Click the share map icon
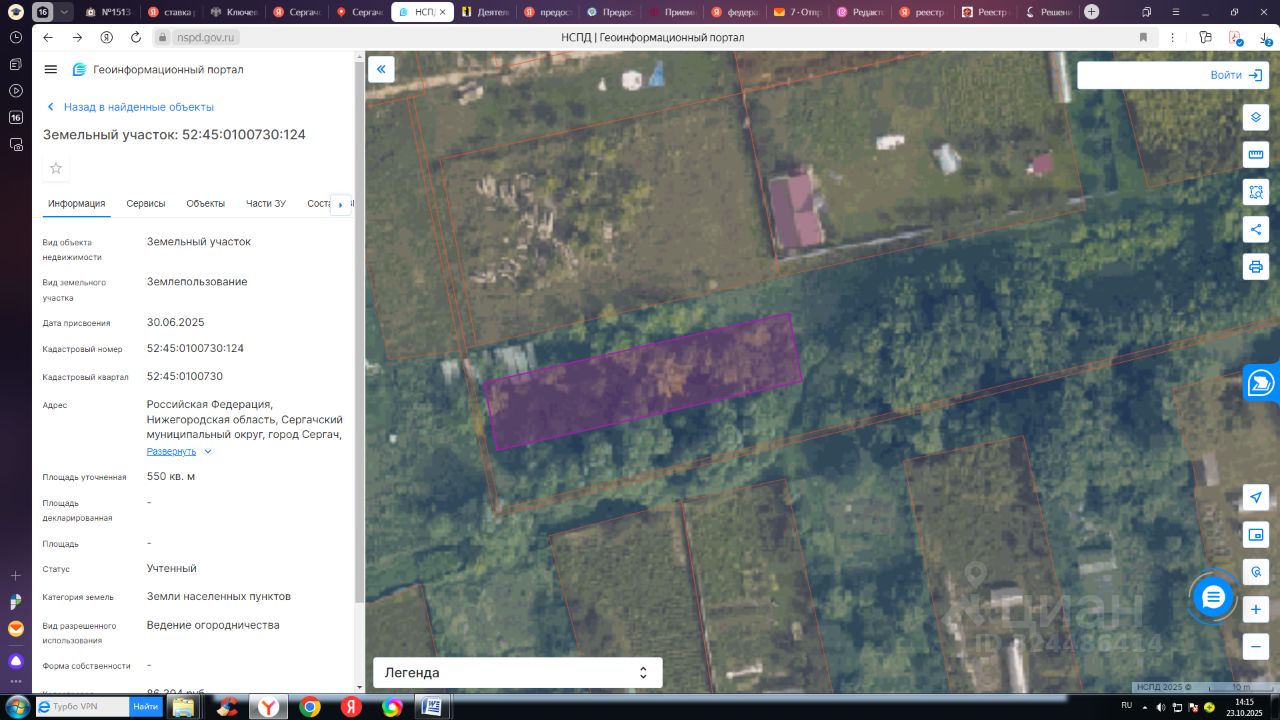This screenshot has width=1280, height=720. [x=1256, y=229]
